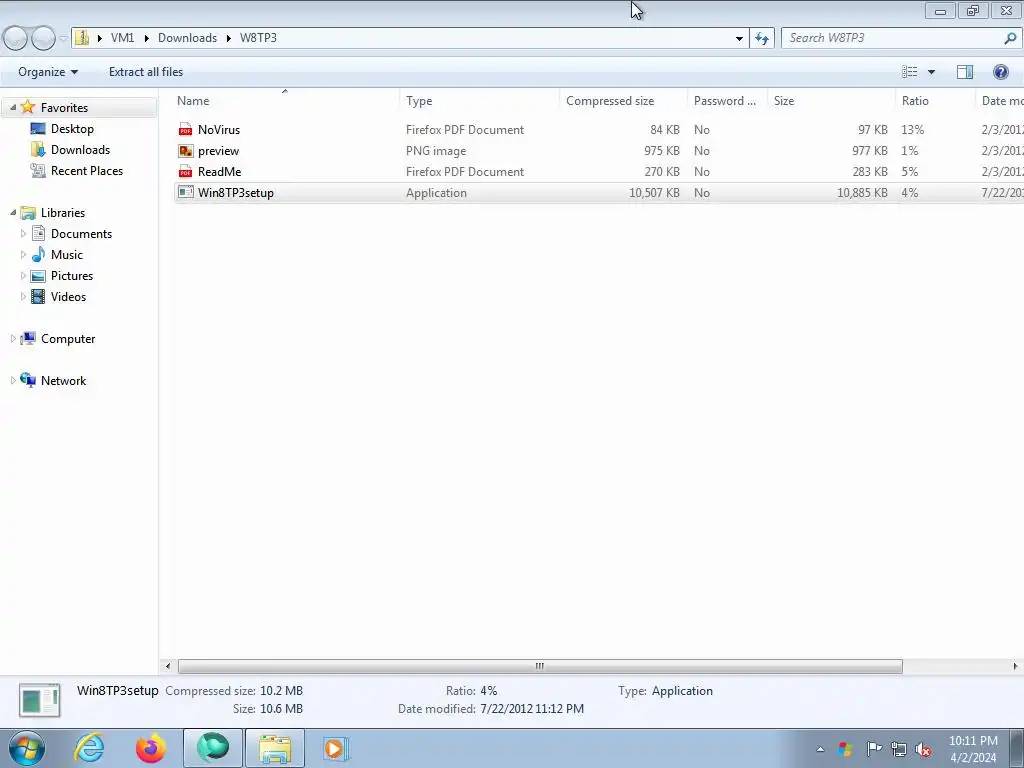Open Firefox from the taskbar

[150, 748]
